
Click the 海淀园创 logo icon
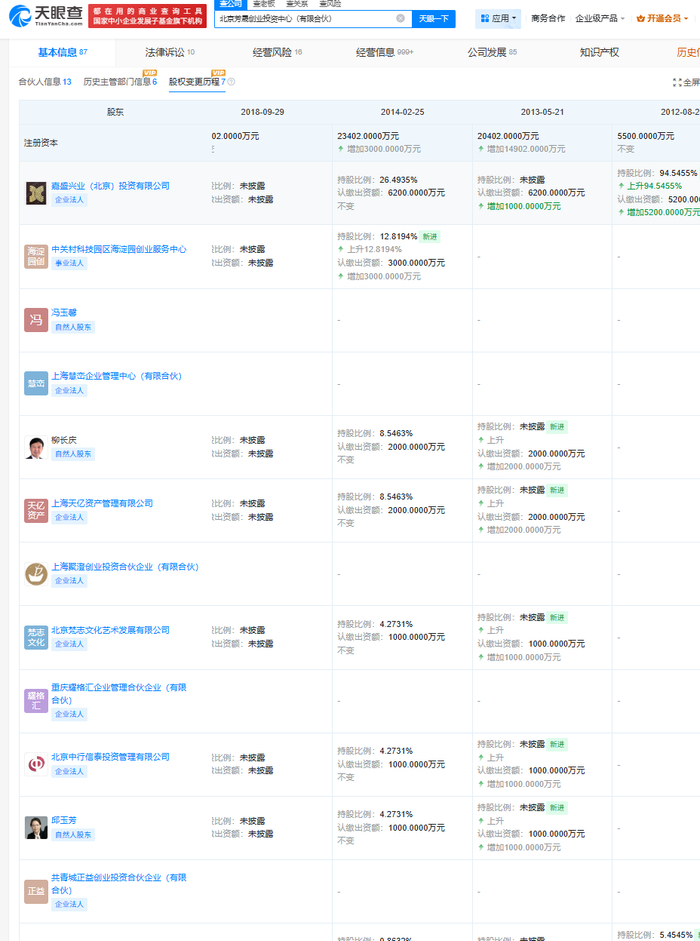click(36, 256)
